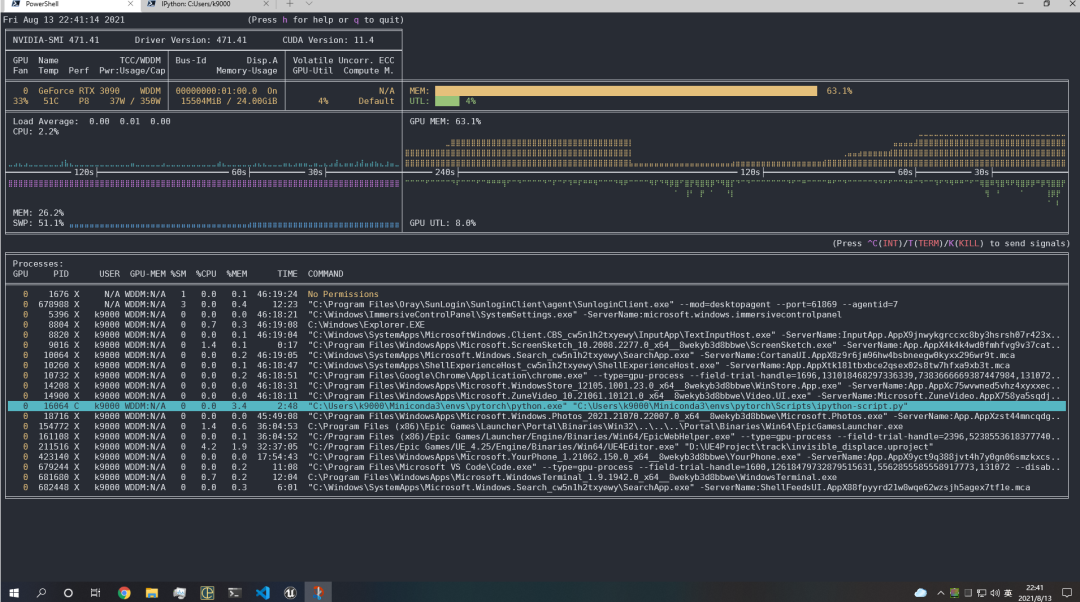Select the No Permissions process row
Screen dimensions: 1080x602
click(x=537, y=294)
